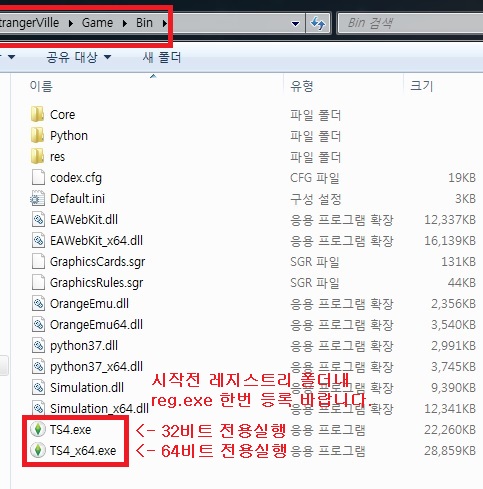The height and width of the screenshot is (489, 483).
Task: Click the Game breadcrumb segment
Action: [x=97, y=23]
